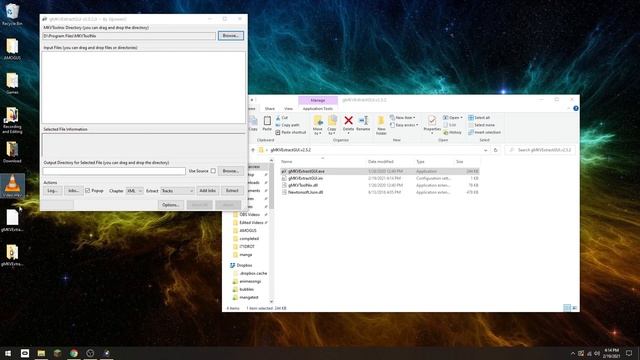Viewport: 640px width, 360px height.
Task: Open the Recycle Bin desktop icon
Action: (12, 15)
